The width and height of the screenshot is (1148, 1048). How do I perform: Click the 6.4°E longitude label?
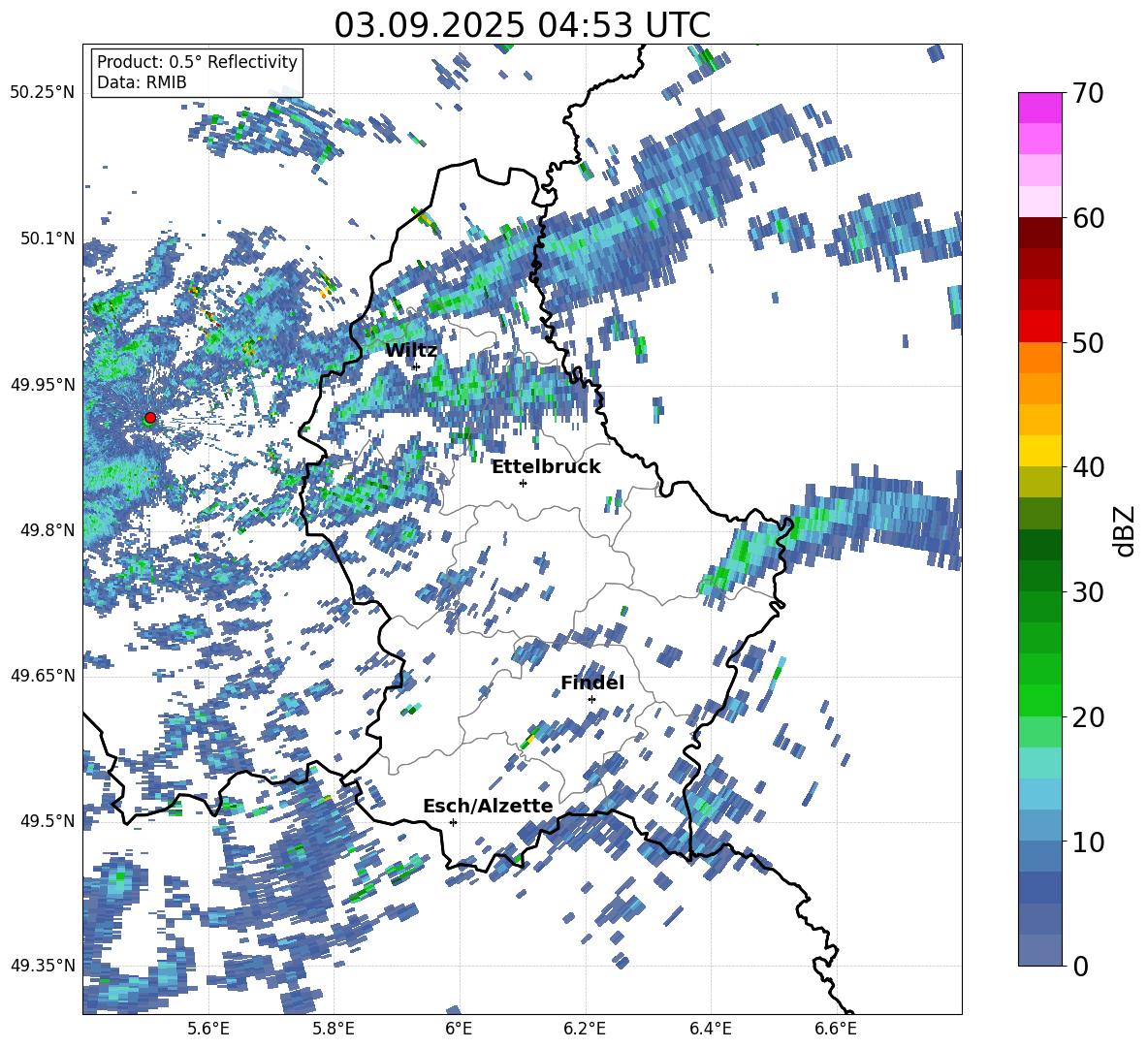tap(710, 1030)
